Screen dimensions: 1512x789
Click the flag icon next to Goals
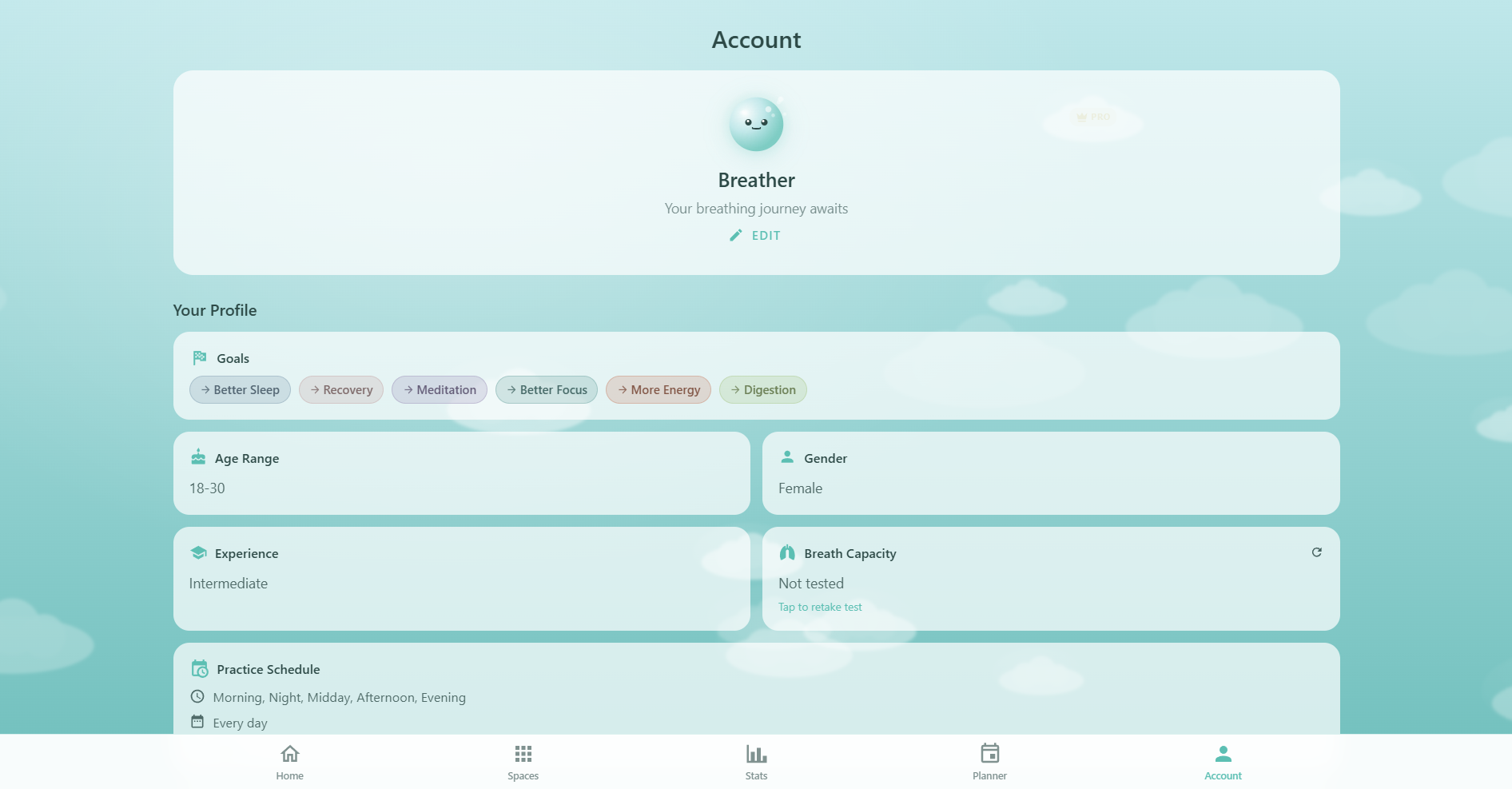coord(199,357)
